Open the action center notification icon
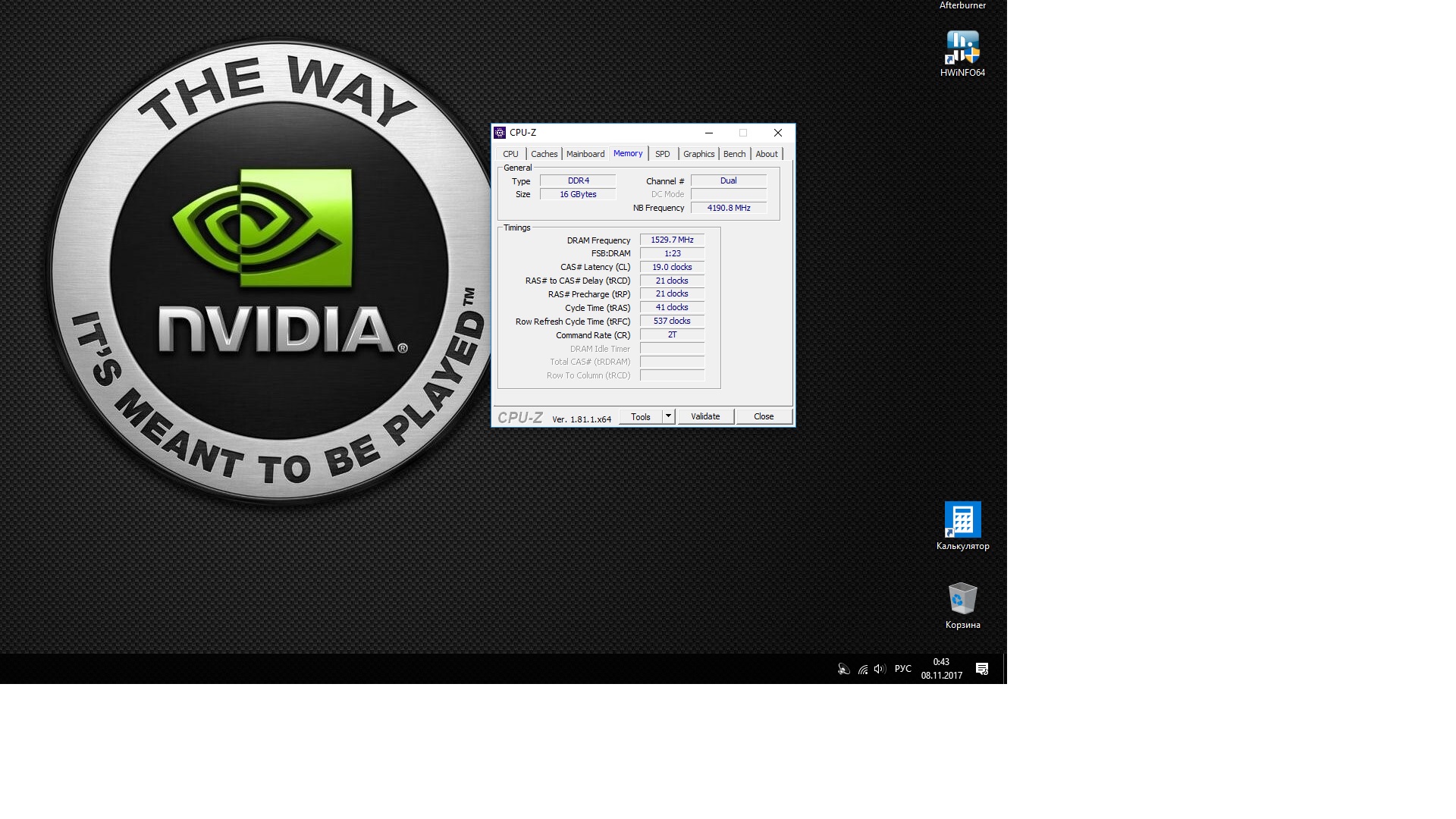The width and height of the screenshot is (1456, 819). pyautogui.click(x=982, y=669)
